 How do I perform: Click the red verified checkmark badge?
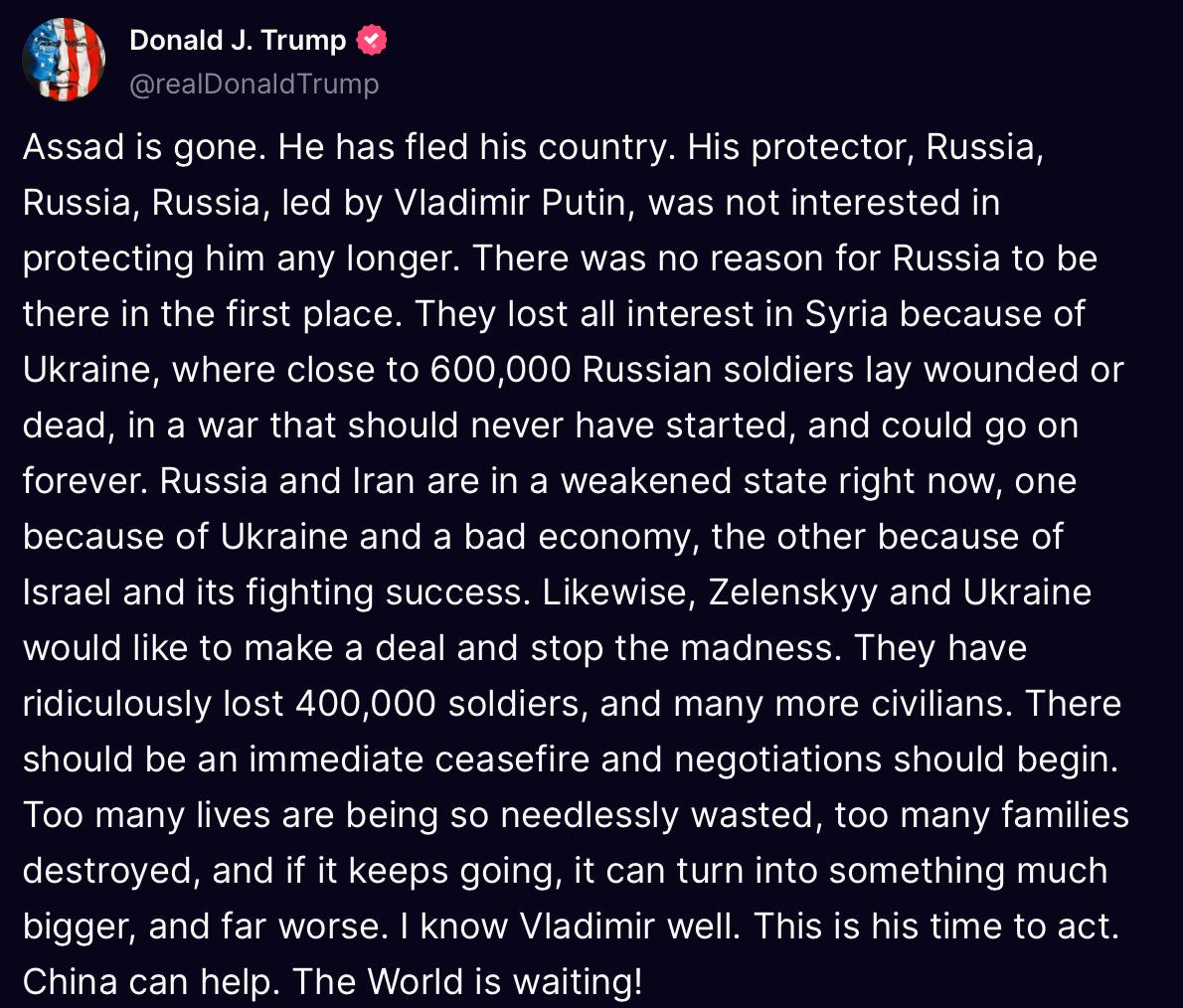coord(372,40)
